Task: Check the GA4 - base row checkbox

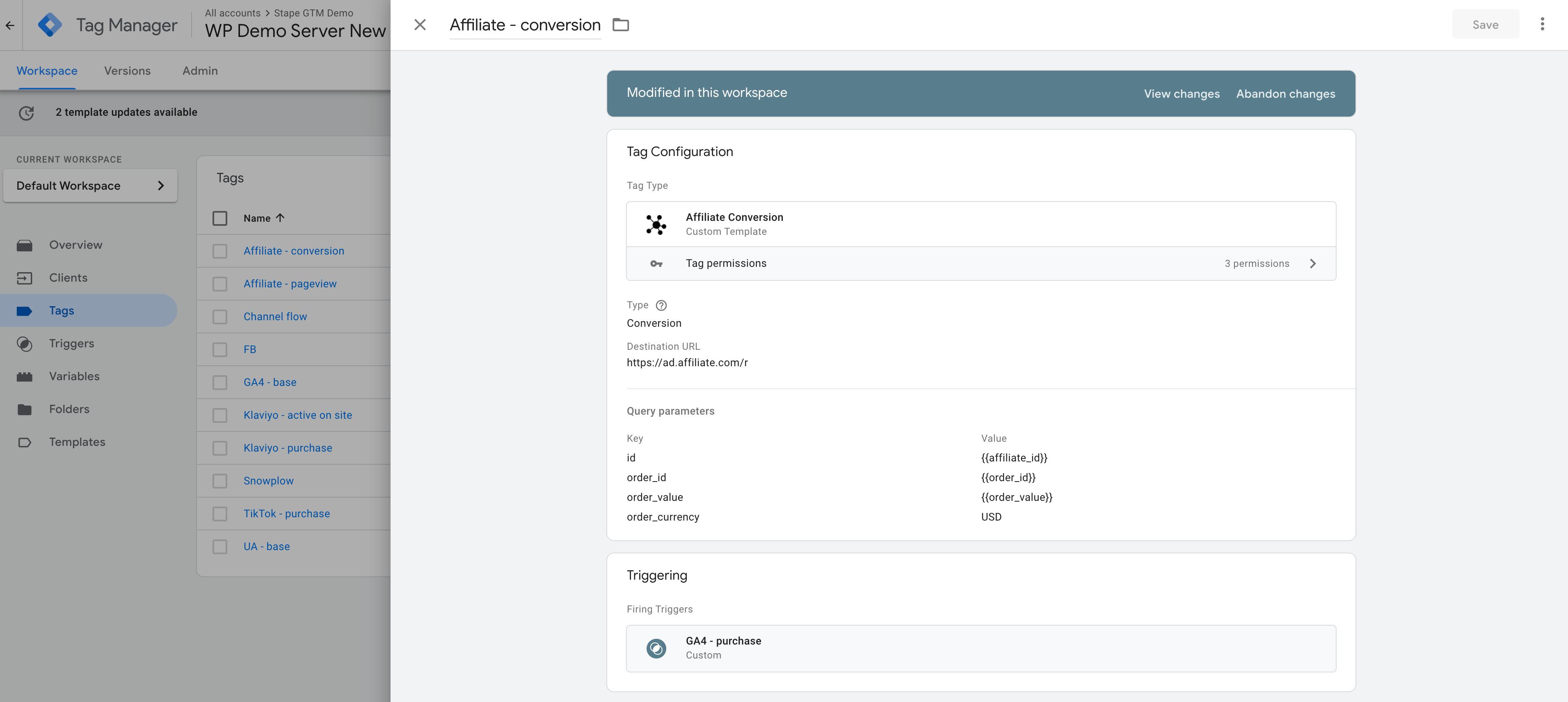Action: (x=220, y=382)
